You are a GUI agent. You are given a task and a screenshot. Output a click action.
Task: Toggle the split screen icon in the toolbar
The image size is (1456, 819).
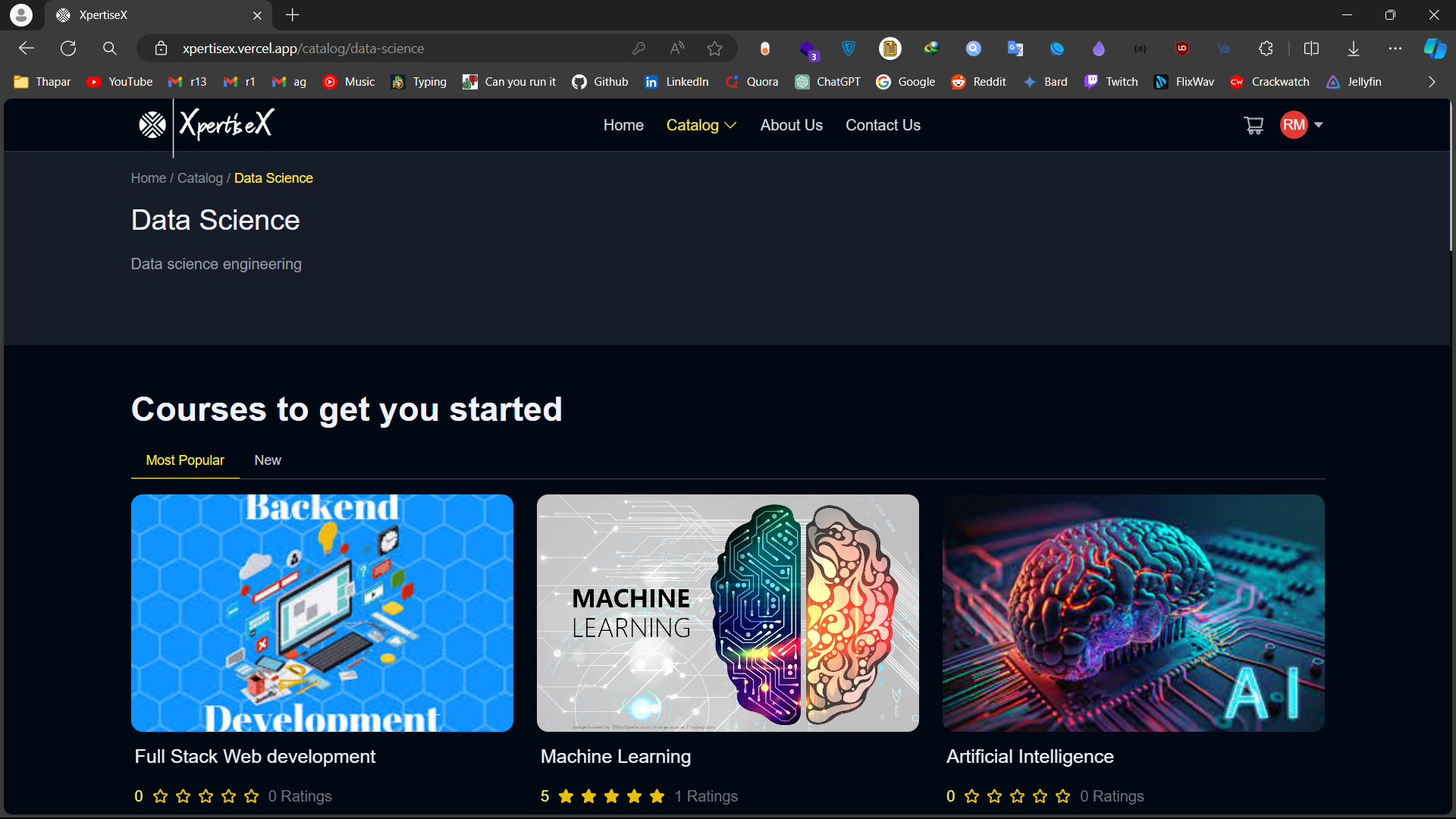[x=1311, y=49]
